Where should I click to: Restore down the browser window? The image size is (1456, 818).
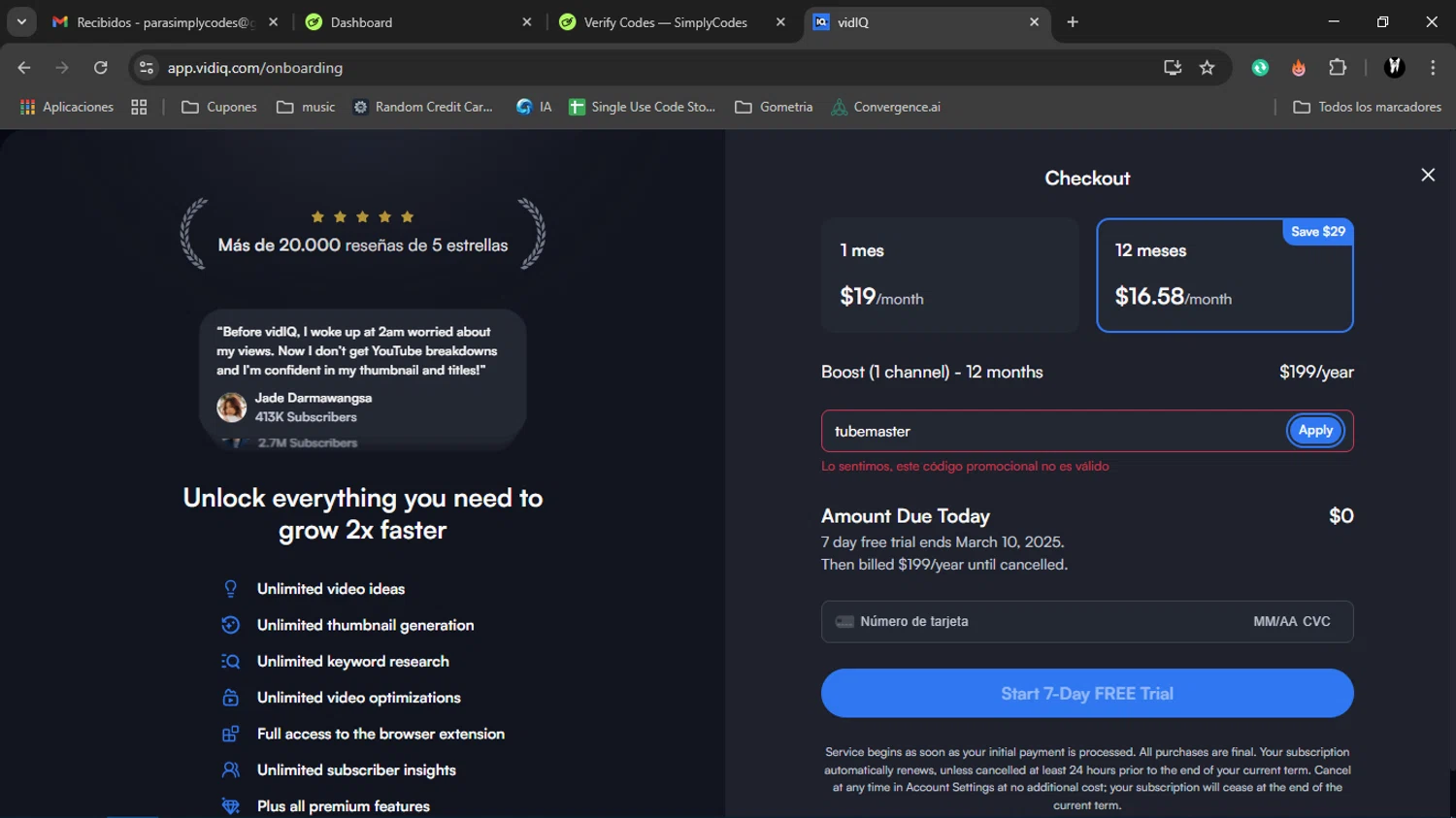(1382, 22)
